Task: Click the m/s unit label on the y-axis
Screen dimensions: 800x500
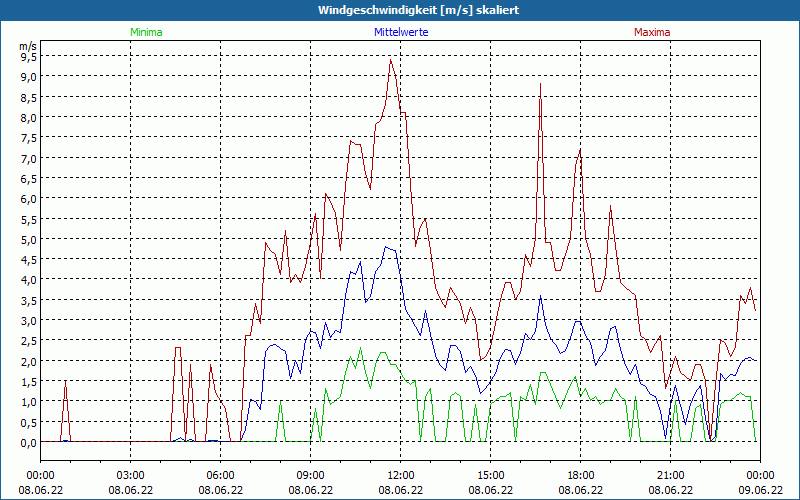Action: pyautogui.click(x=28, y=46)
